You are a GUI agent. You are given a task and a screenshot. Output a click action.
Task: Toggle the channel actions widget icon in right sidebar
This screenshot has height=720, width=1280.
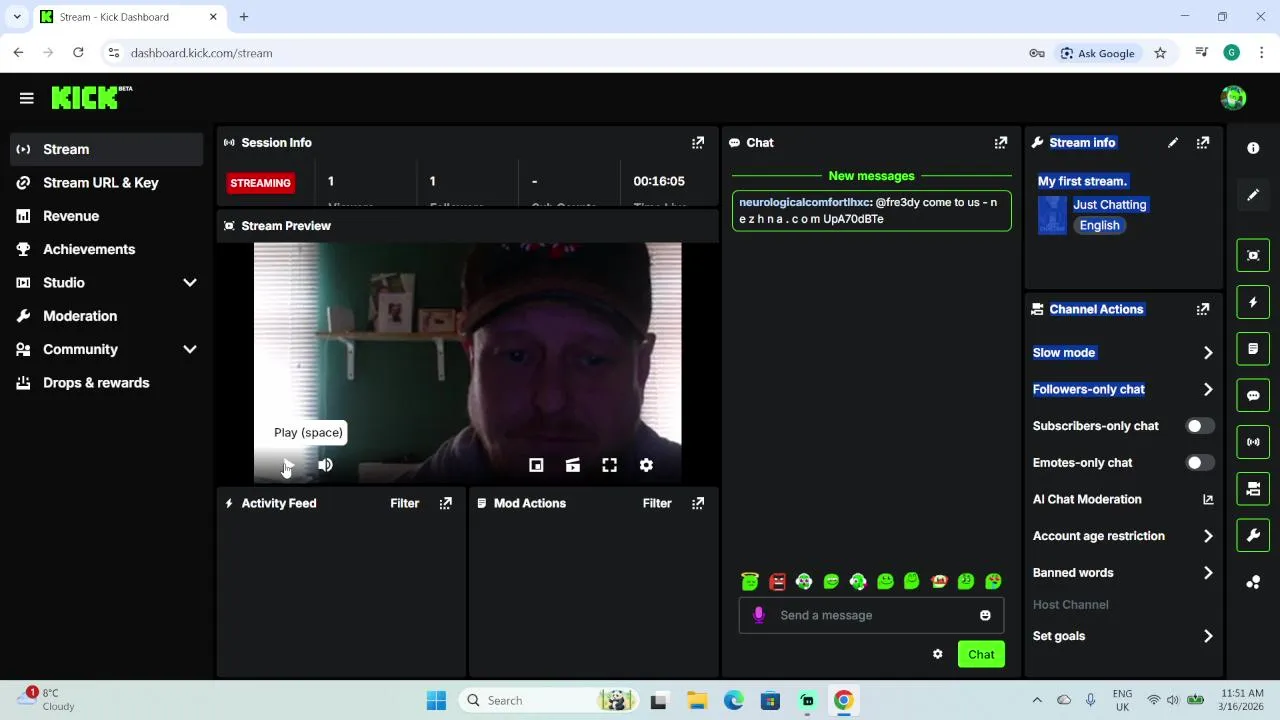1253,489
